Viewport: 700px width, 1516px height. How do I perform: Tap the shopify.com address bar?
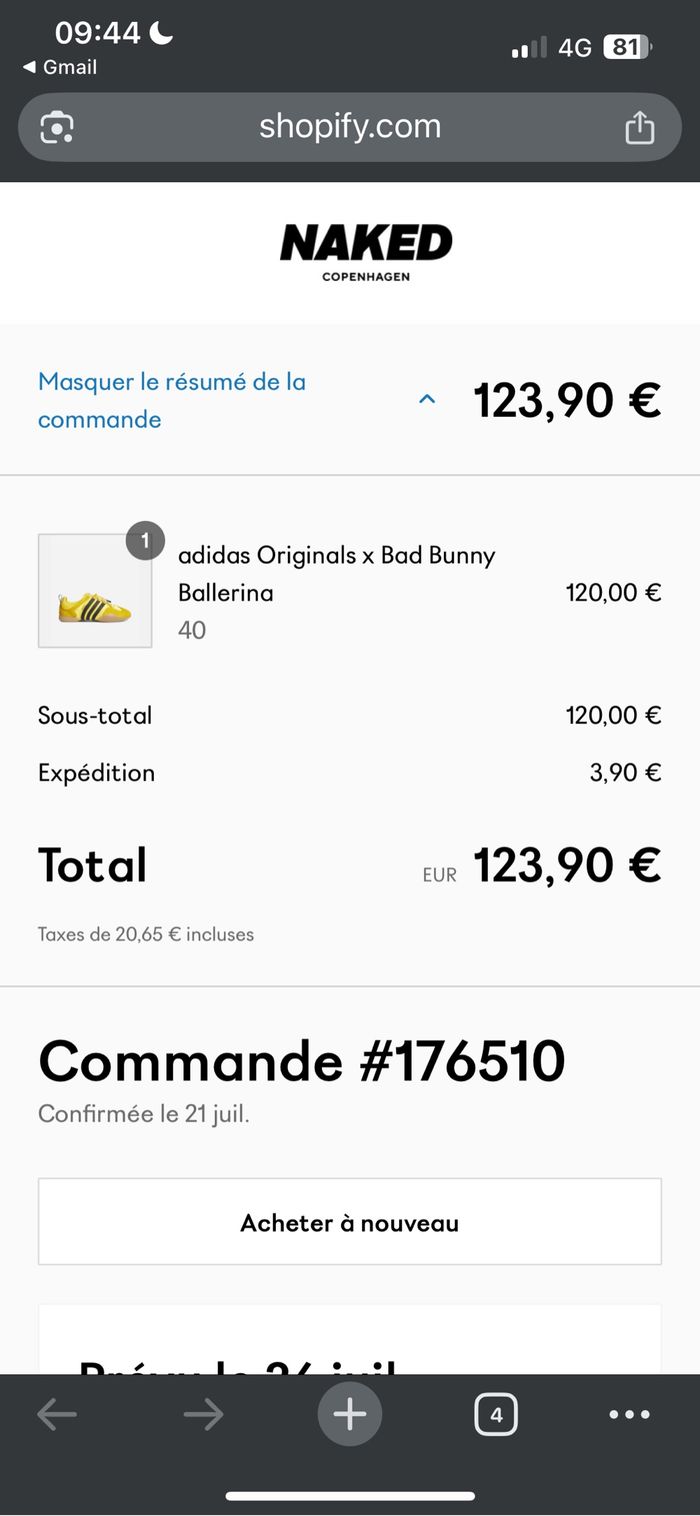pyautogui.click(x=350, y=127)
